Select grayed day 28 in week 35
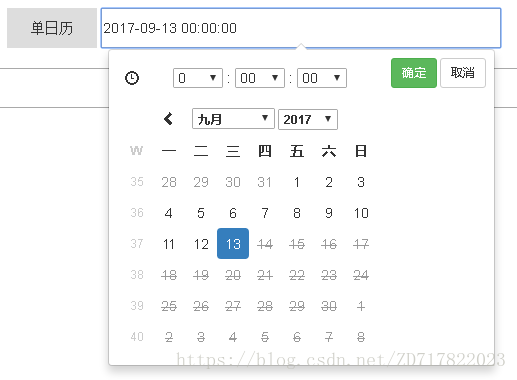The width and height of the screenshot is (517, 380). (x=169, y=182)
